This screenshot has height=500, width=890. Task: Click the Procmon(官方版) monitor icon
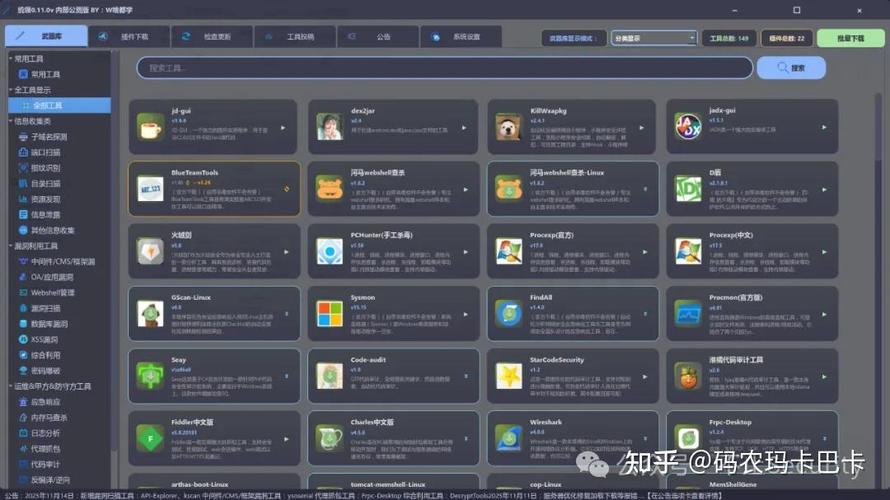click(688, 313)
